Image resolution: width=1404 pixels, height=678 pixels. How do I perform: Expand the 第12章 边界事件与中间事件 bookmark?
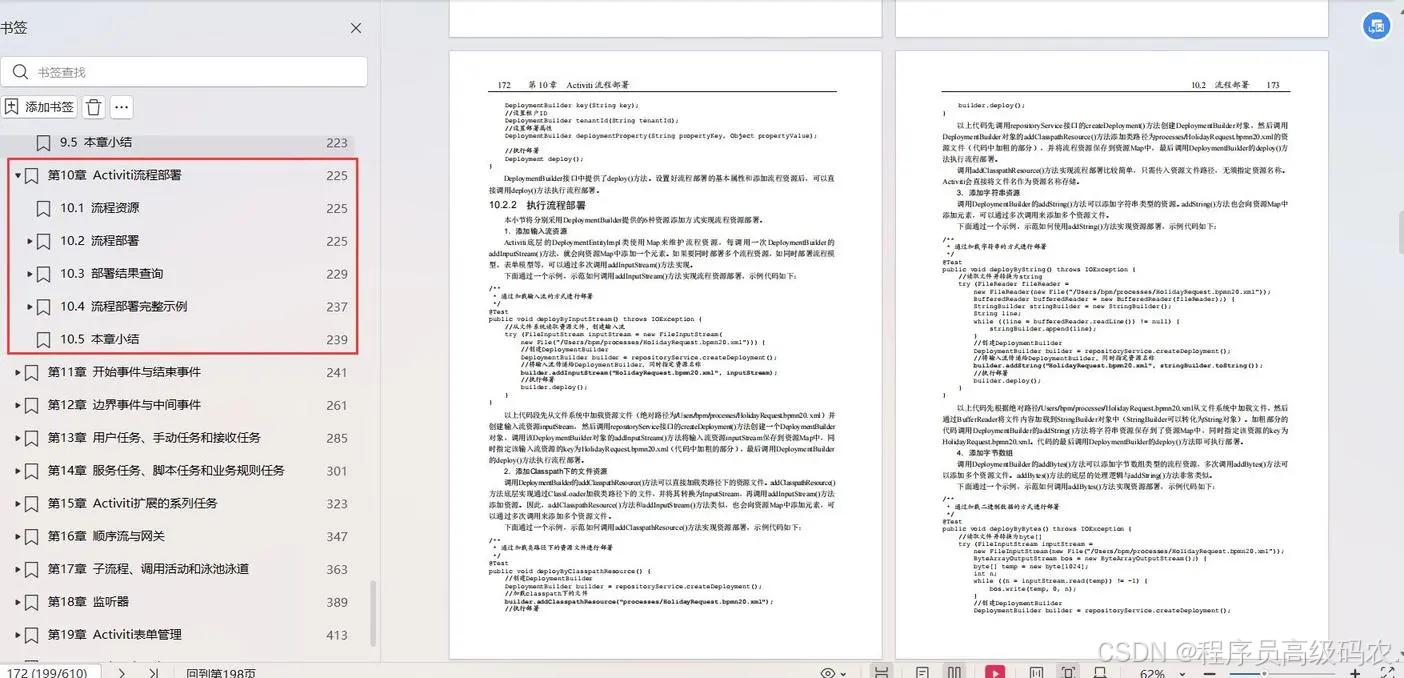coord(18,405)
